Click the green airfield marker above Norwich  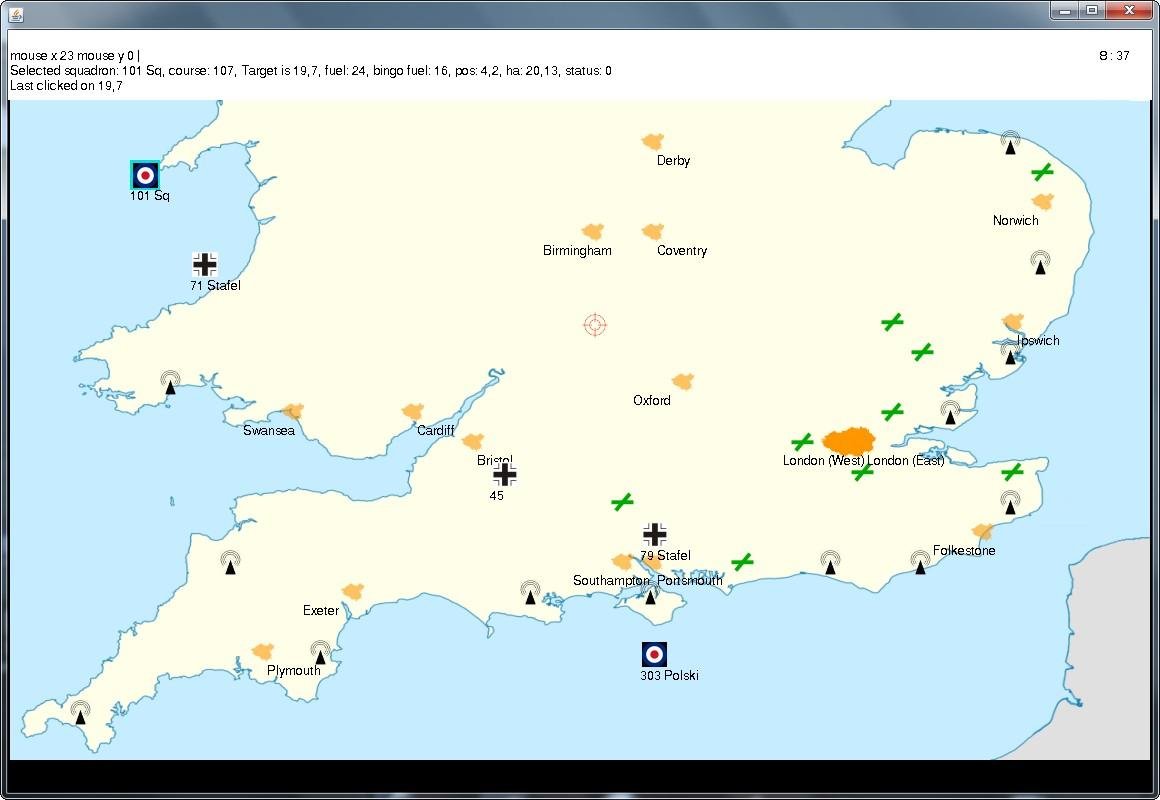(1042, 172)
